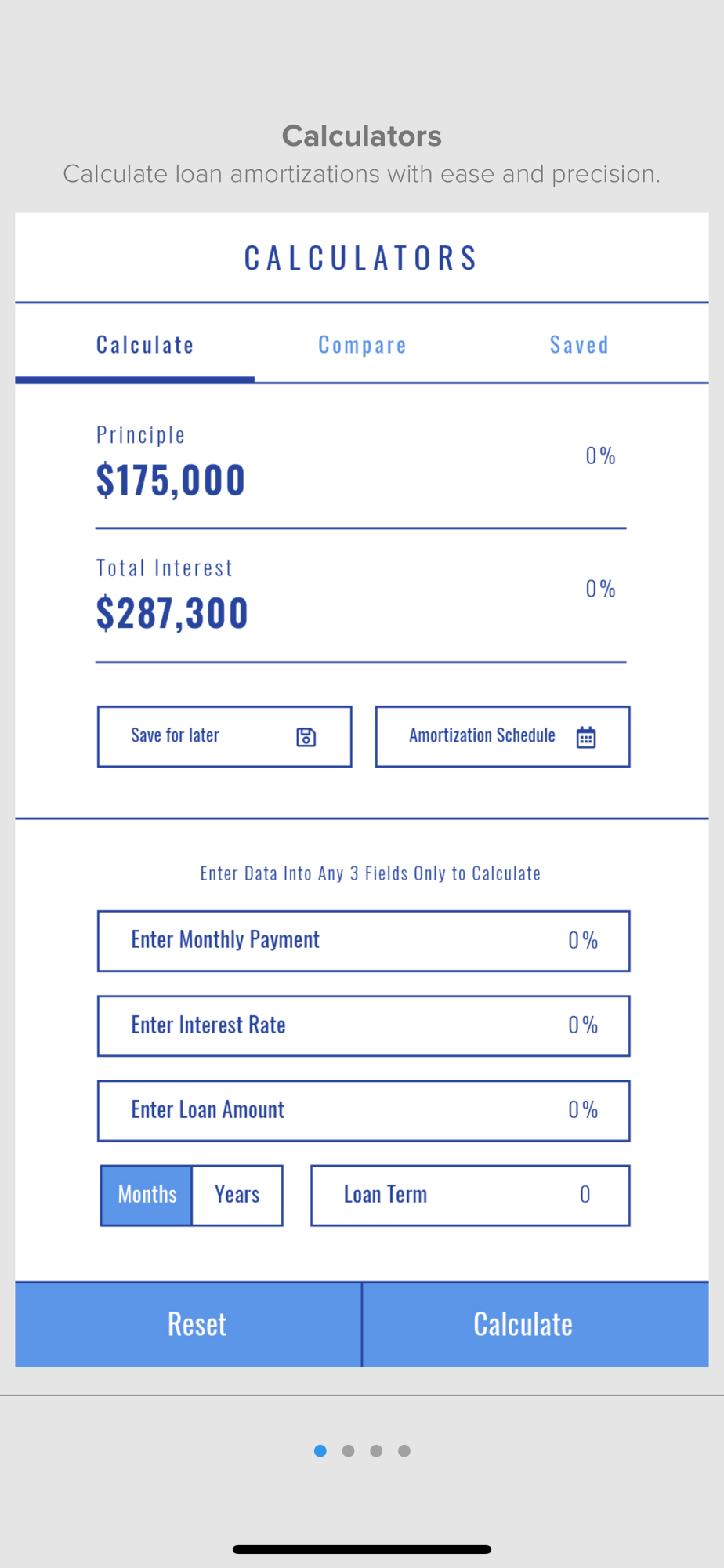Focus the Enter Interest Rate field

(x=364, y=1025)
